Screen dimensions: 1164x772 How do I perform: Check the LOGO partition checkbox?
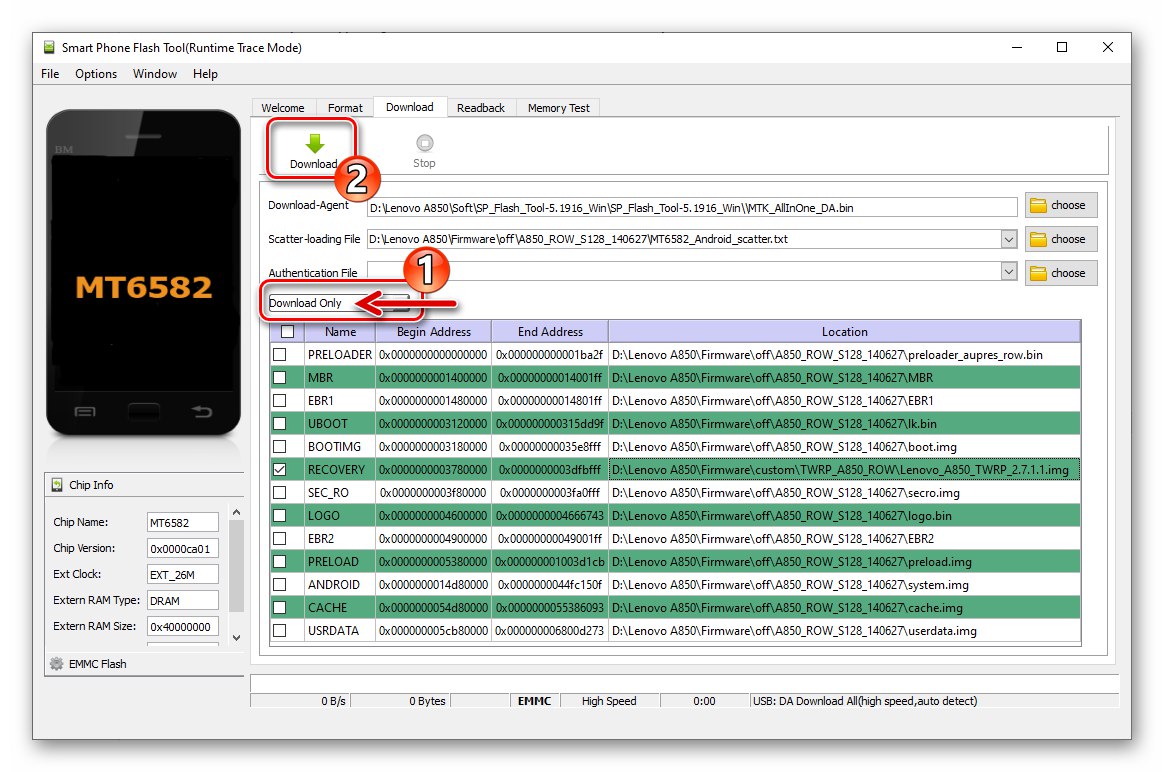tap(280, 516)
